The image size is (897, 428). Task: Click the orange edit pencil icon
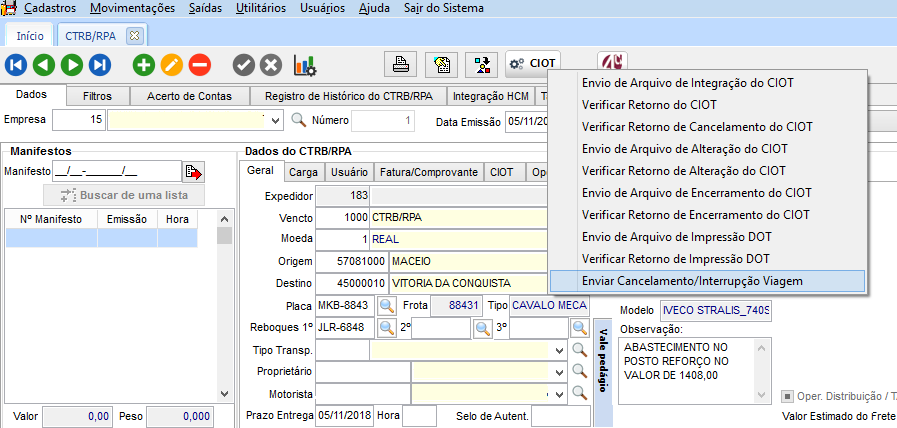click(x=172, y=64)
